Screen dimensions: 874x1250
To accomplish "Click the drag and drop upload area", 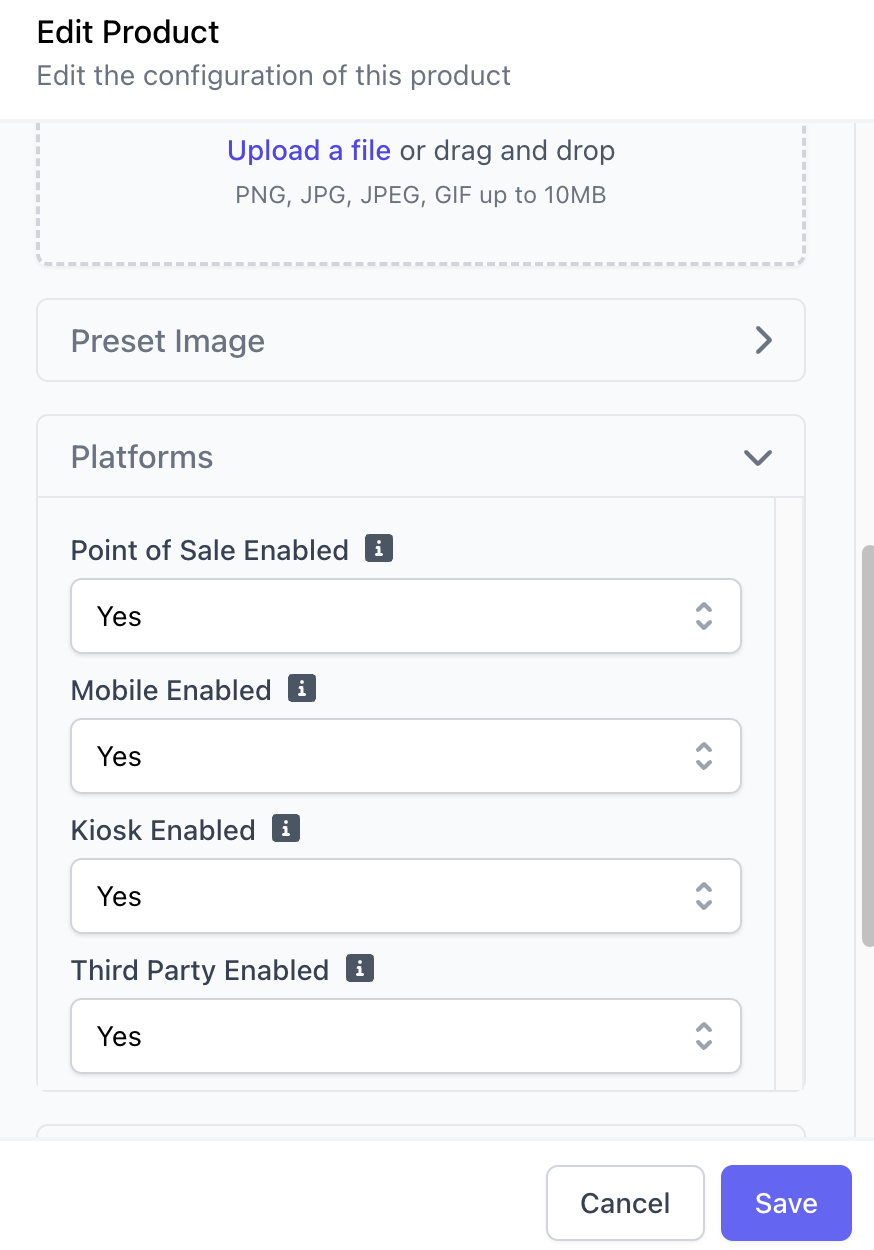I will (x=421, y=190).
